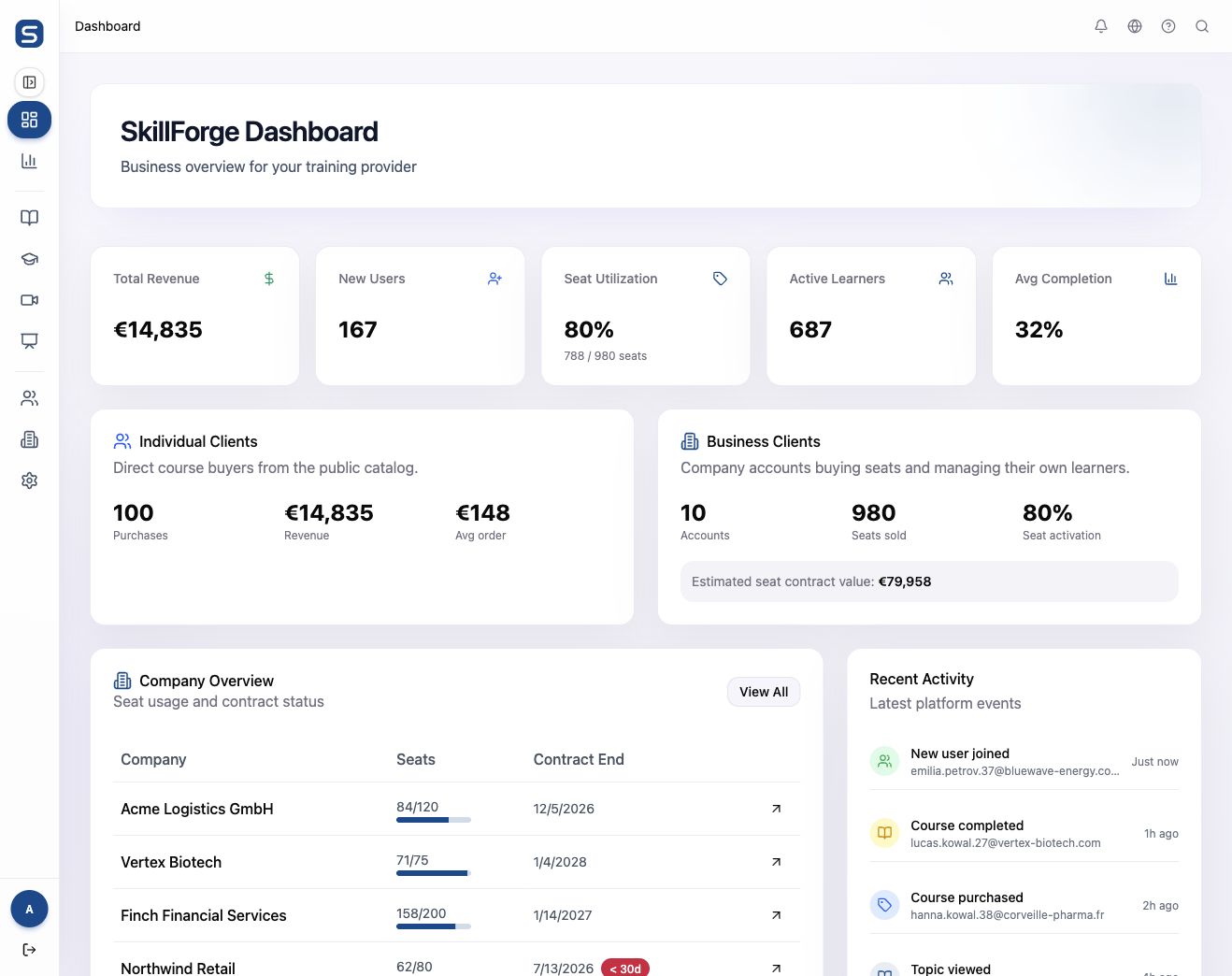Click the user avatar labeled A
The height and width of the screenshot is (976, 1232).
click(30, 909)
